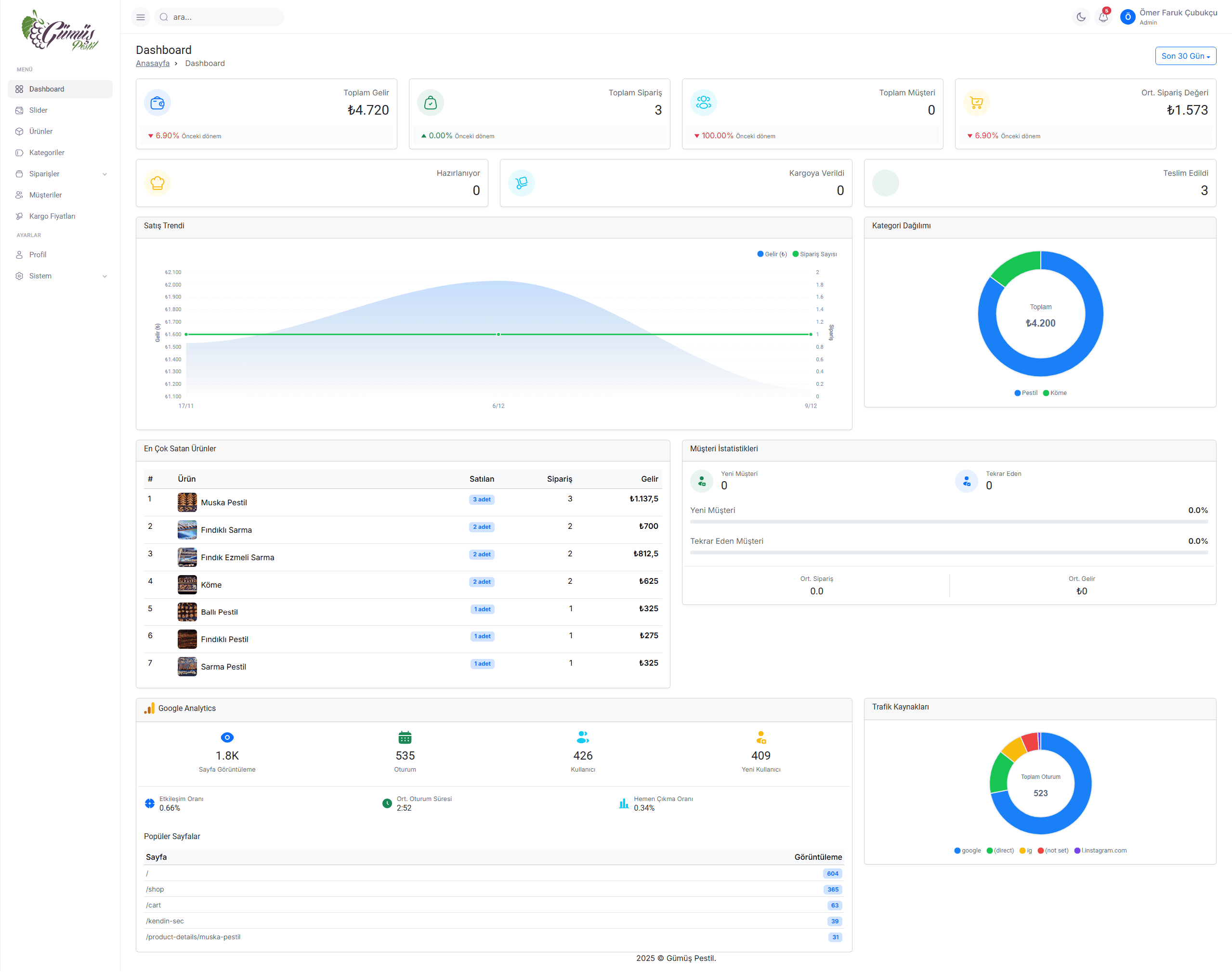This screenshot has height=972, width=1232.
Task: Click the search field labeled ara...
Action: pyautogui.click(x=219, y=17)
